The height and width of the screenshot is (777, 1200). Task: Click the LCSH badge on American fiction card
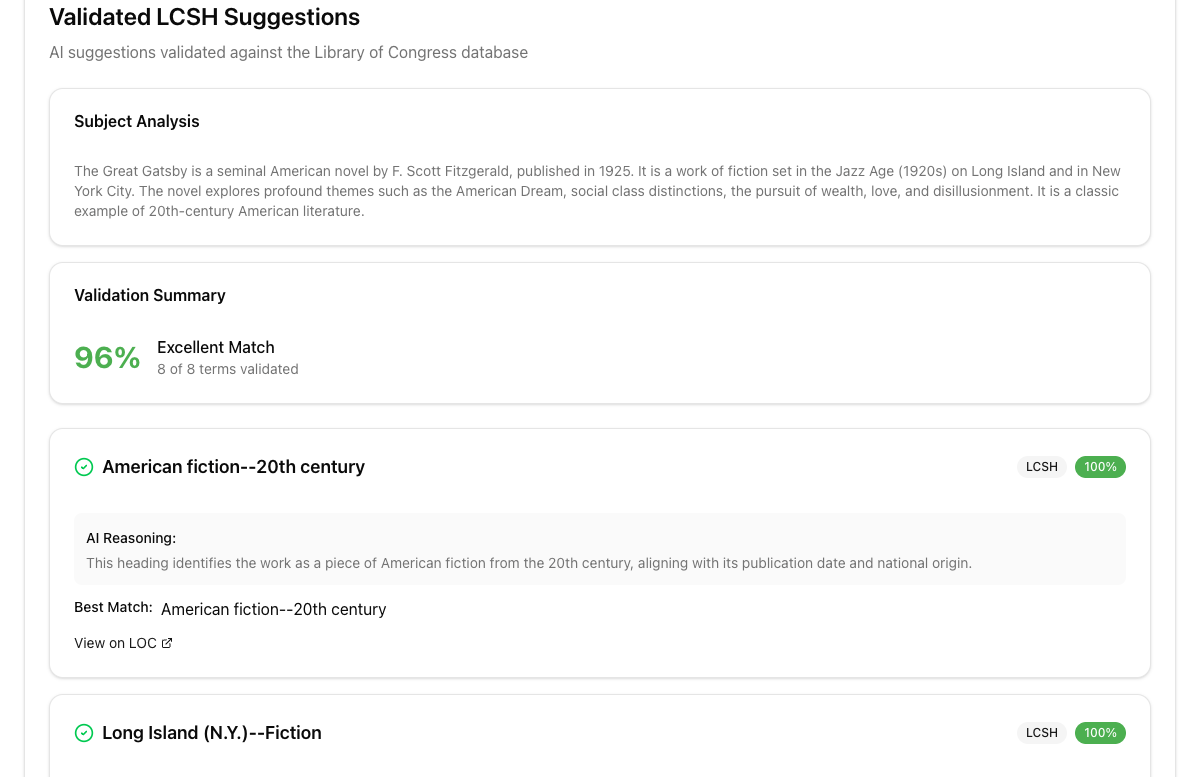click(1041, 467)
